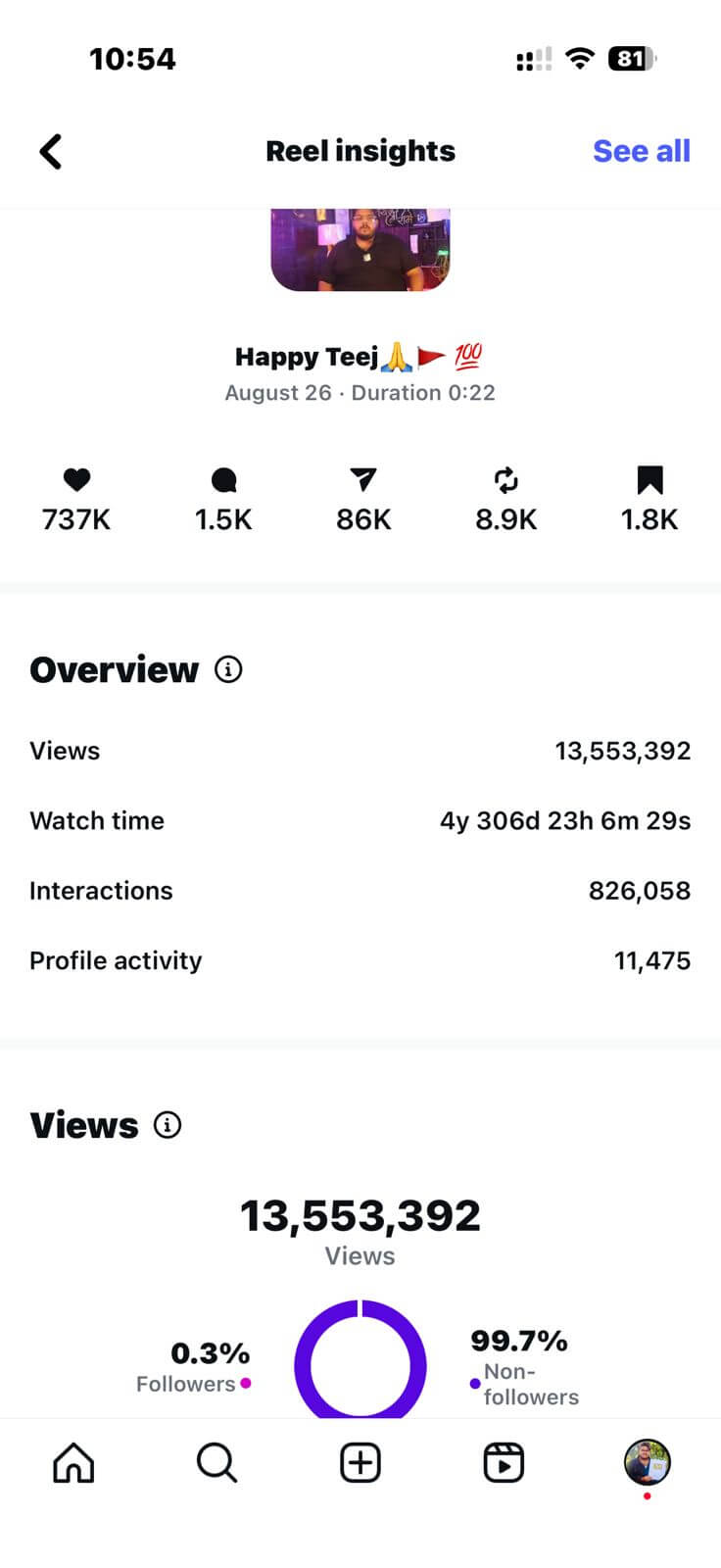Tap the back arrow icon

coord(51,152)
